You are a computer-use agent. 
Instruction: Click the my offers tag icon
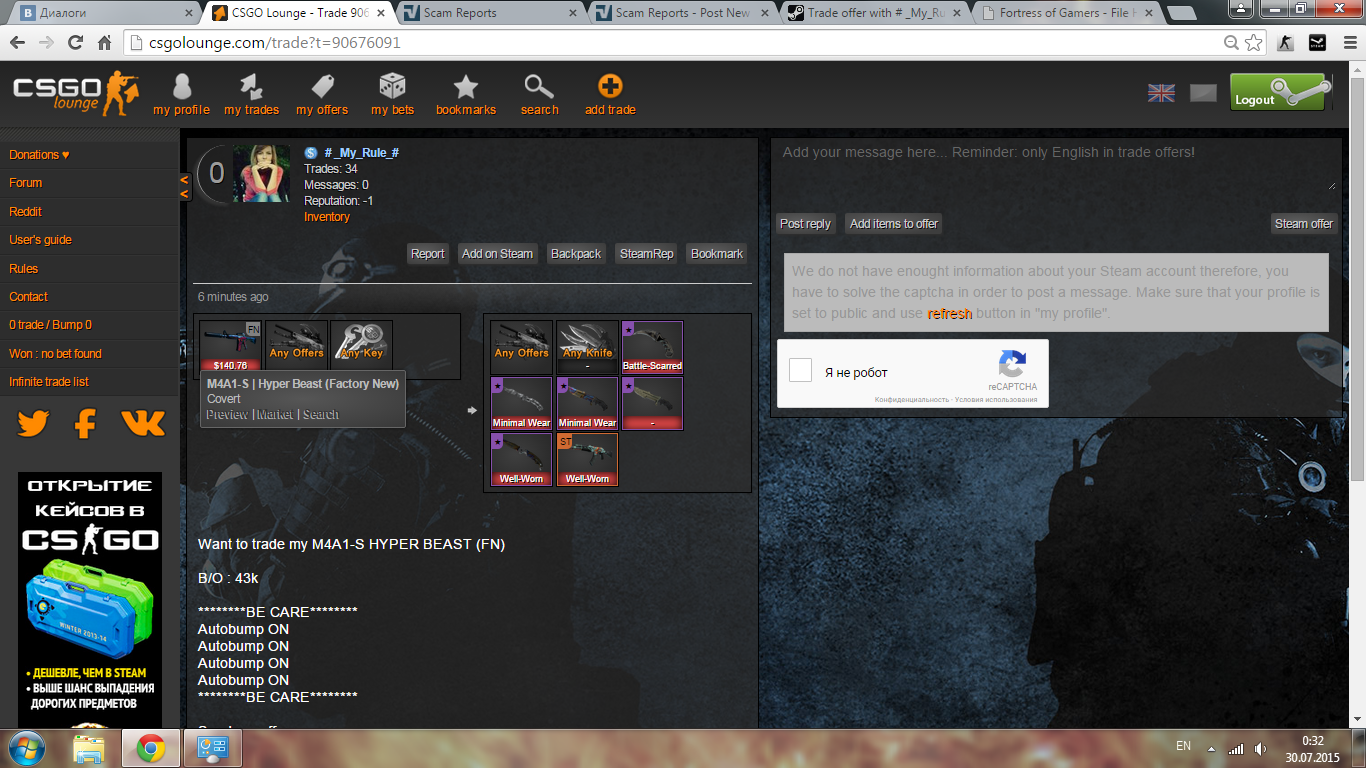(x=322, y=88)
